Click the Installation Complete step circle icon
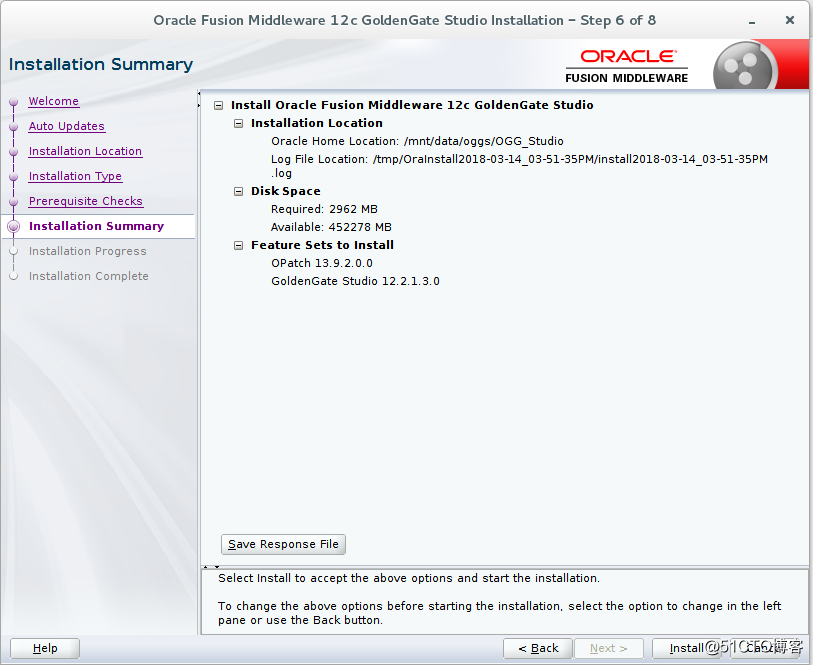The height and width of the screenshot is (665, 813). coord(14,276)
